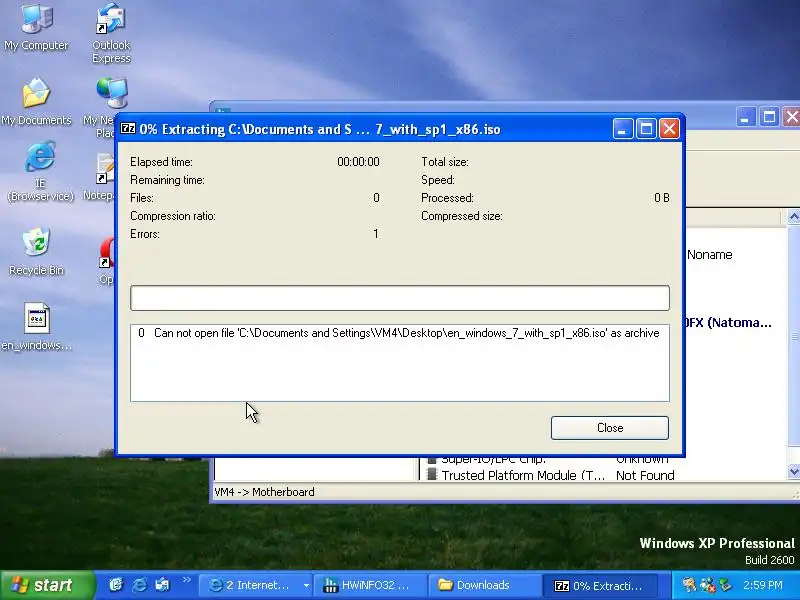Open the My Computer desktop icon
The image size is (800, 600).
pos(36,28)
